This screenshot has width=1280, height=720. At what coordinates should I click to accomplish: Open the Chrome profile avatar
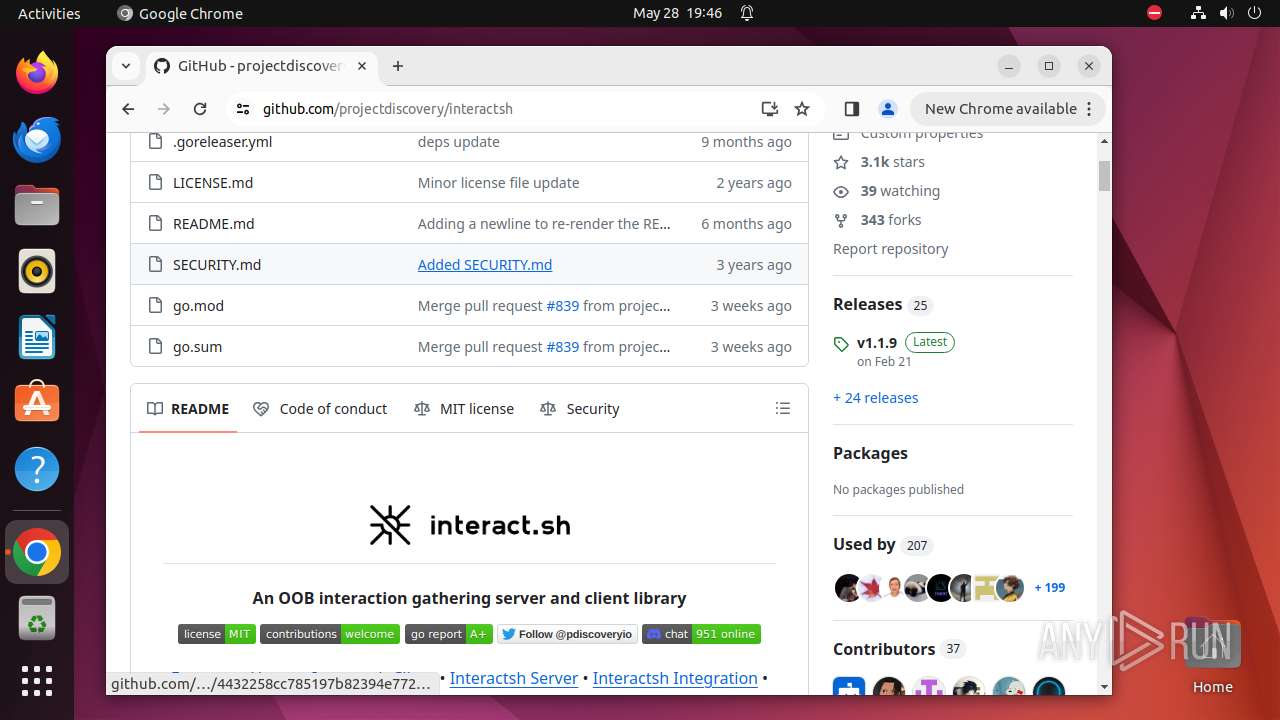pyautogui.click(x=887, y=109)
